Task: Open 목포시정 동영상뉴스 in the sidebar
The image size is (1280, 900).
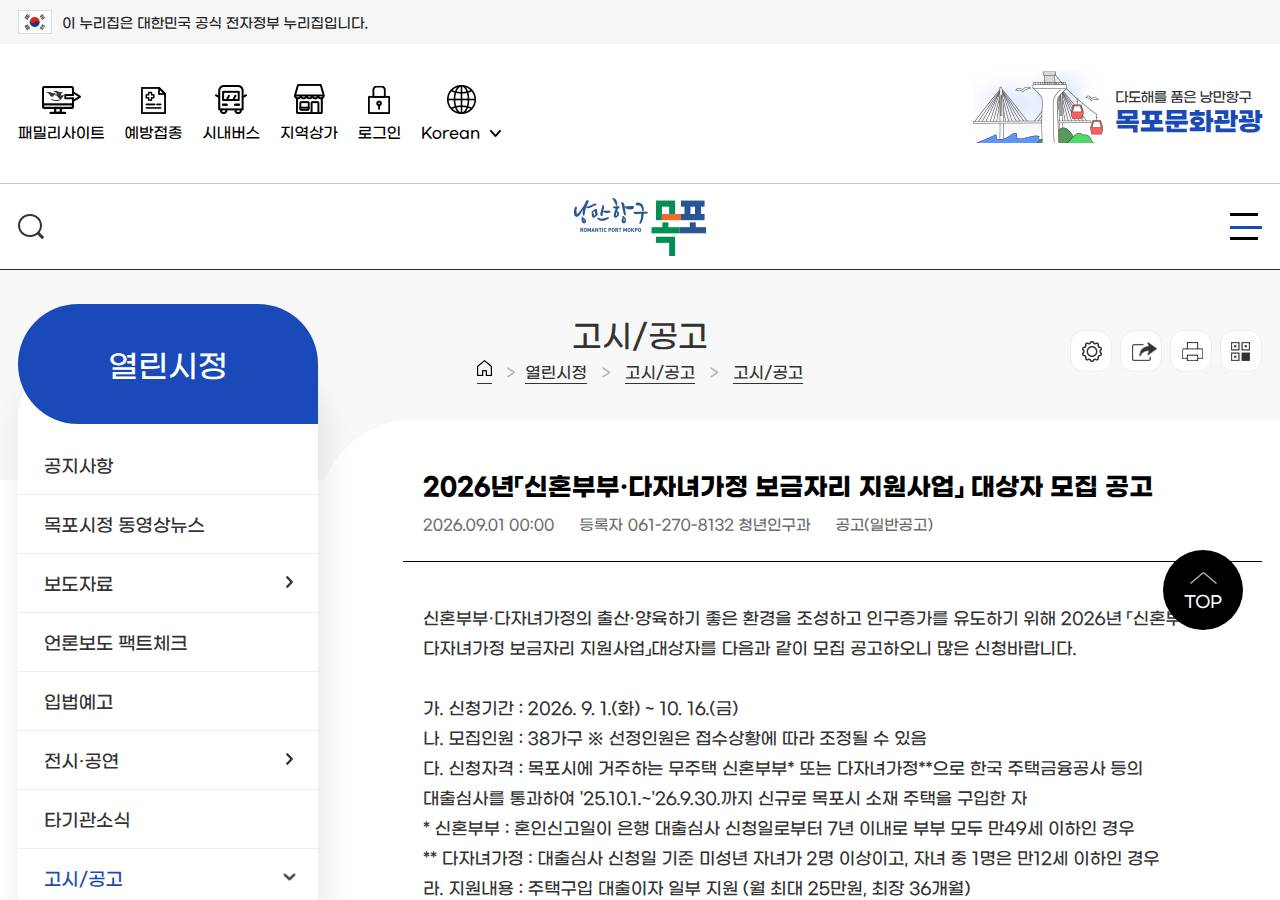Action: coord(168,525)
